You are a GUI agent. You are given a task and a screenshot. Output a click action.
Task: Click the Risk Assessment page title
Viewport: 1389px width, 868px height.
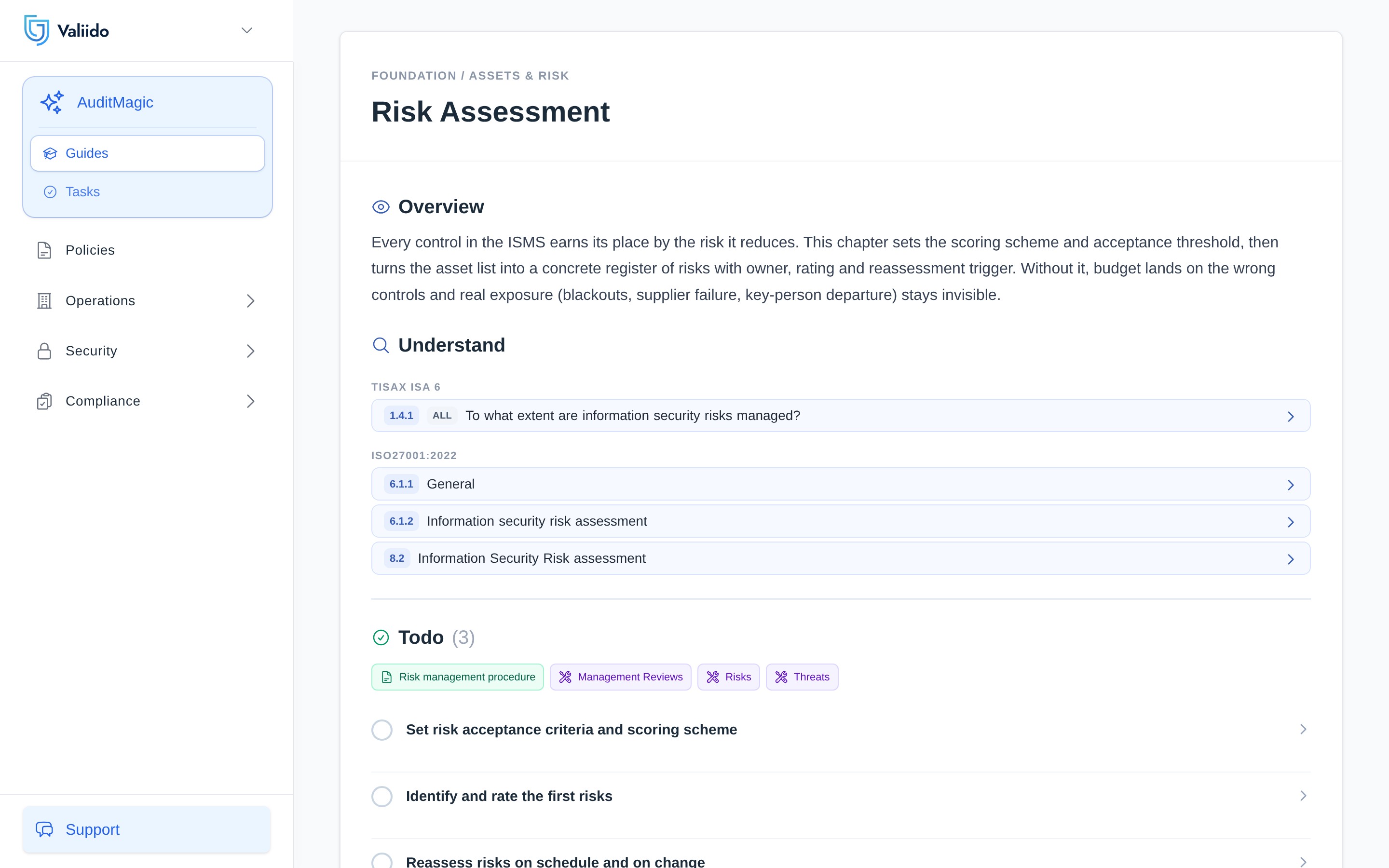point(490,112)
